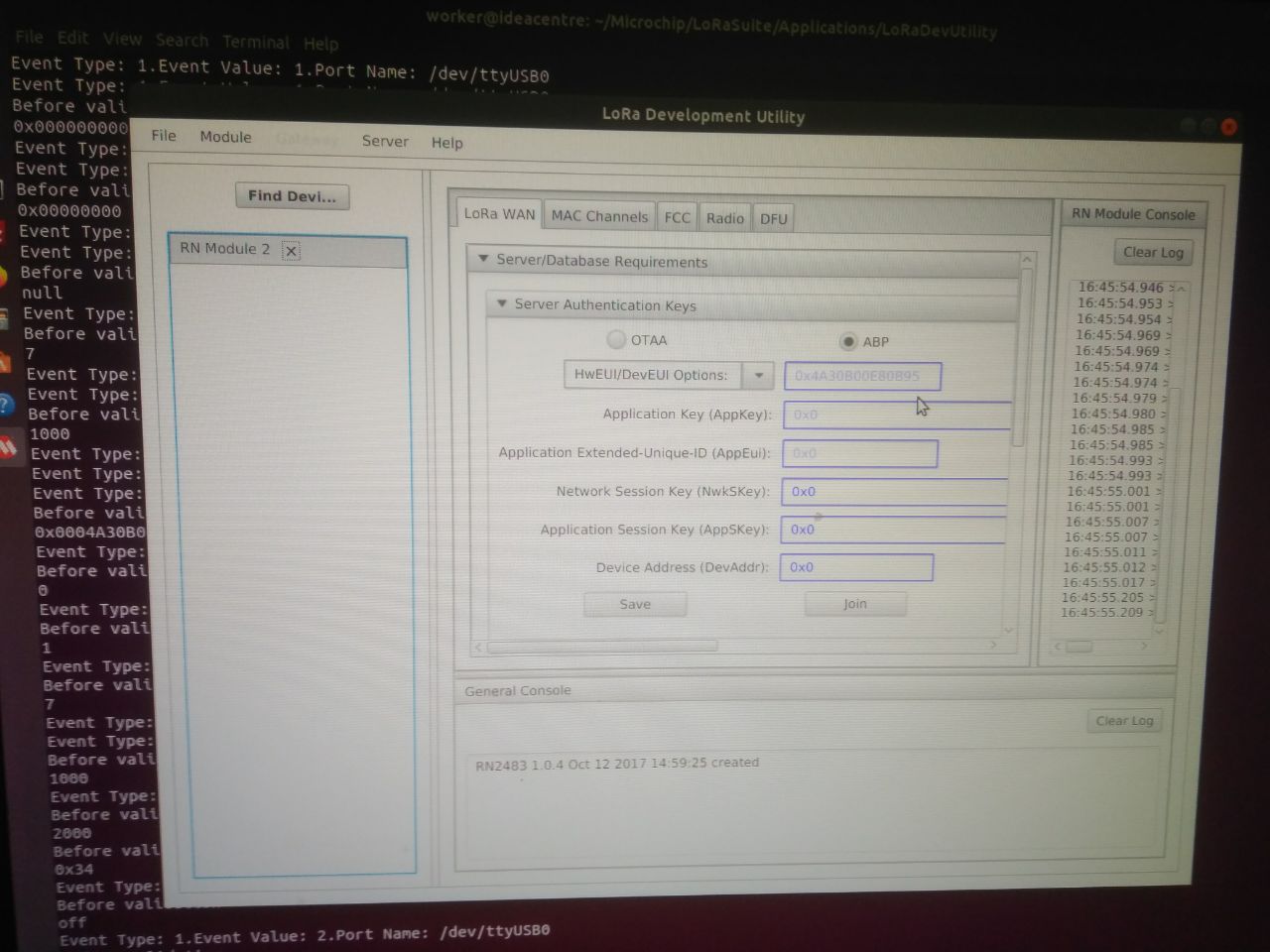This screenshot has height=952, width=1270.
Task: Switch to the Radio tab
Action: [724, 218]
